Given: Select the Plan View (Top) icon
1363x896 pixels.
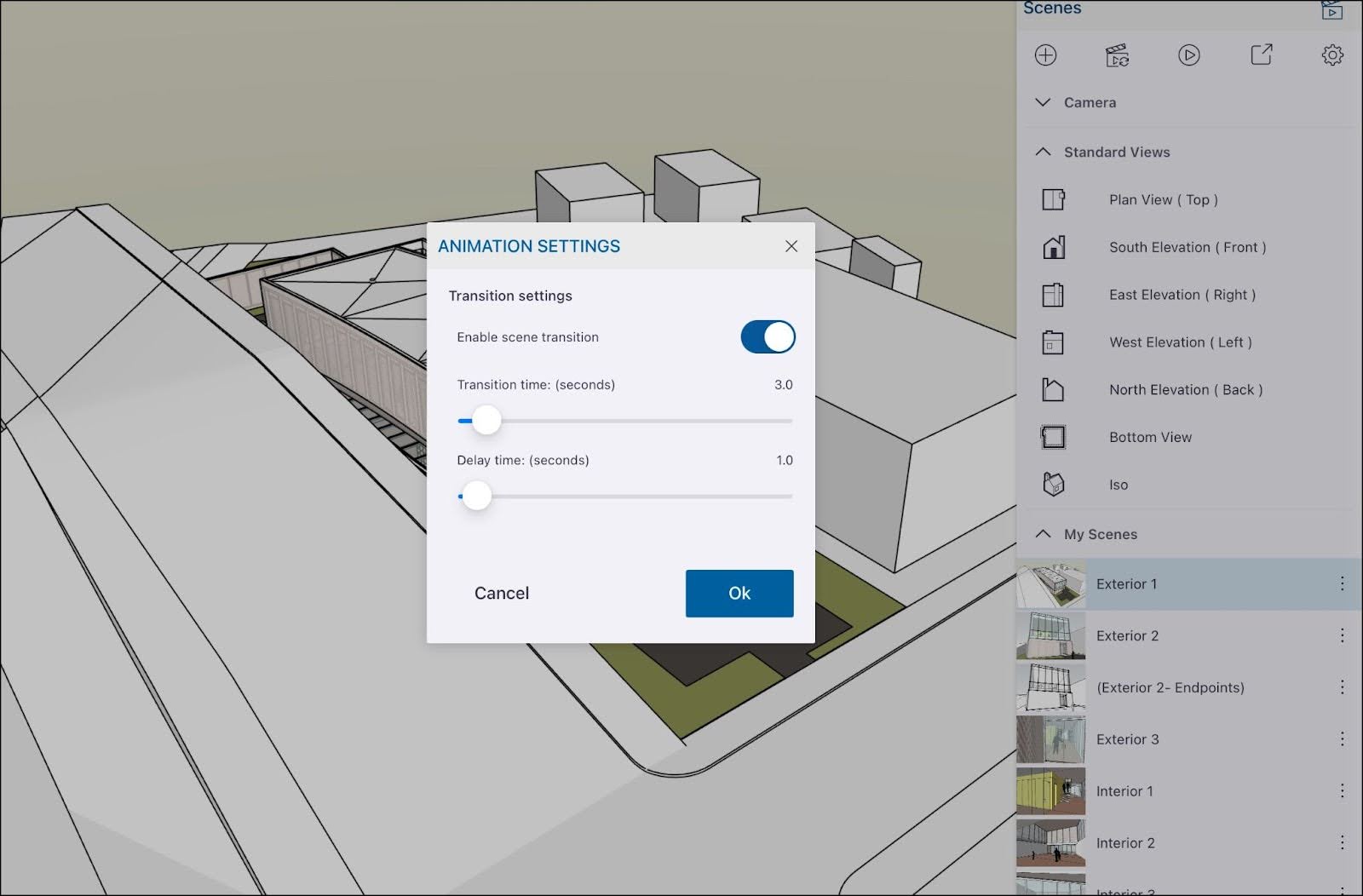Looking at the screenshot, I should point(1054,199).
